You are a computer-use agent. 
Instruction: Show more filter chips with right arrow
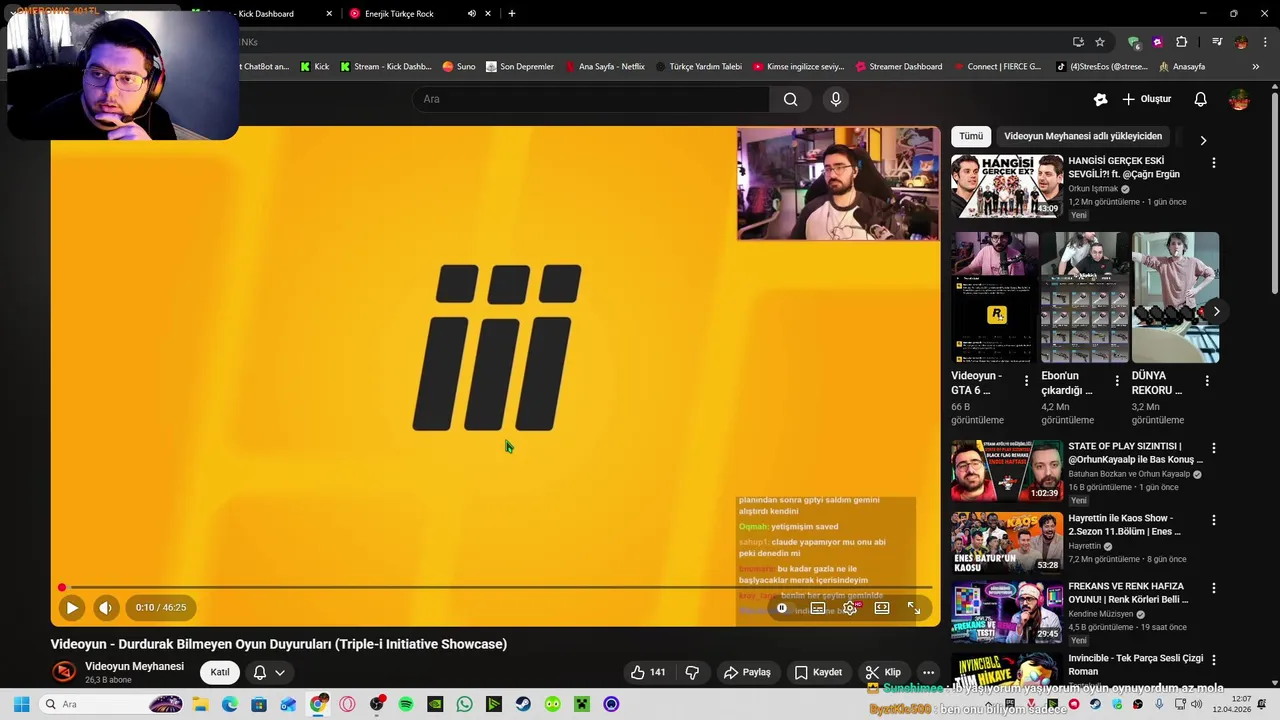point(1203,140)
